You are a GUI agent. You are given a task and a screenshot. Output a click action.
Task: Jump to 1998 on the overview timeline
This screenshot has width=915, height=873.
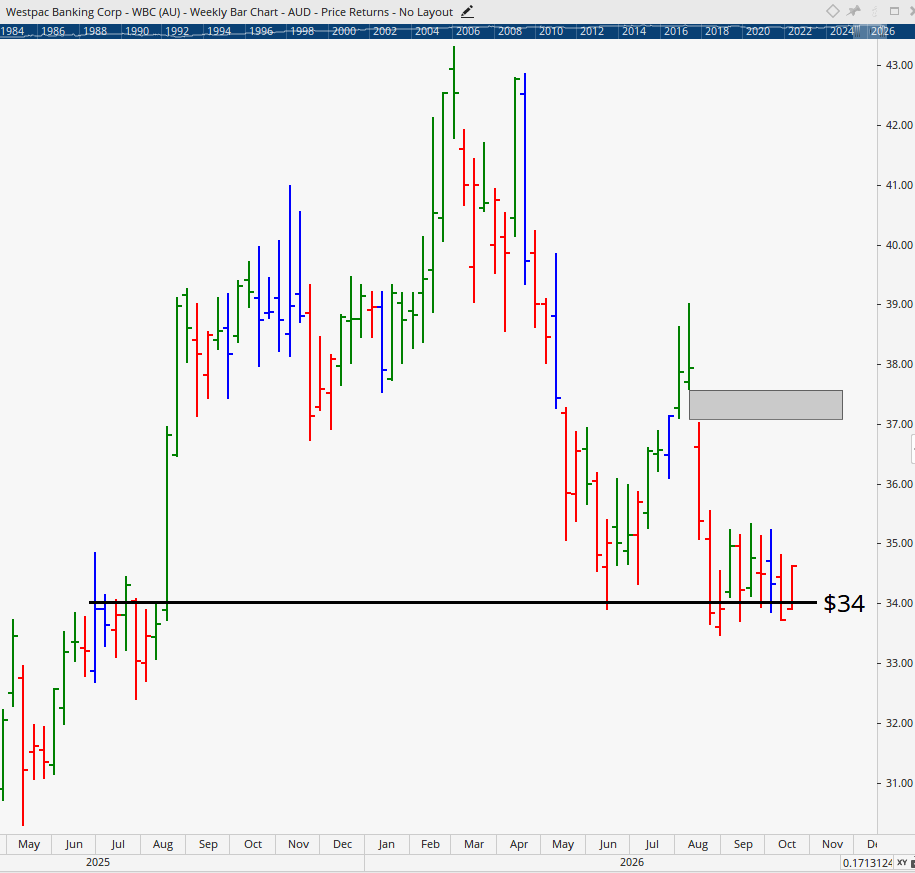[302, 32]
